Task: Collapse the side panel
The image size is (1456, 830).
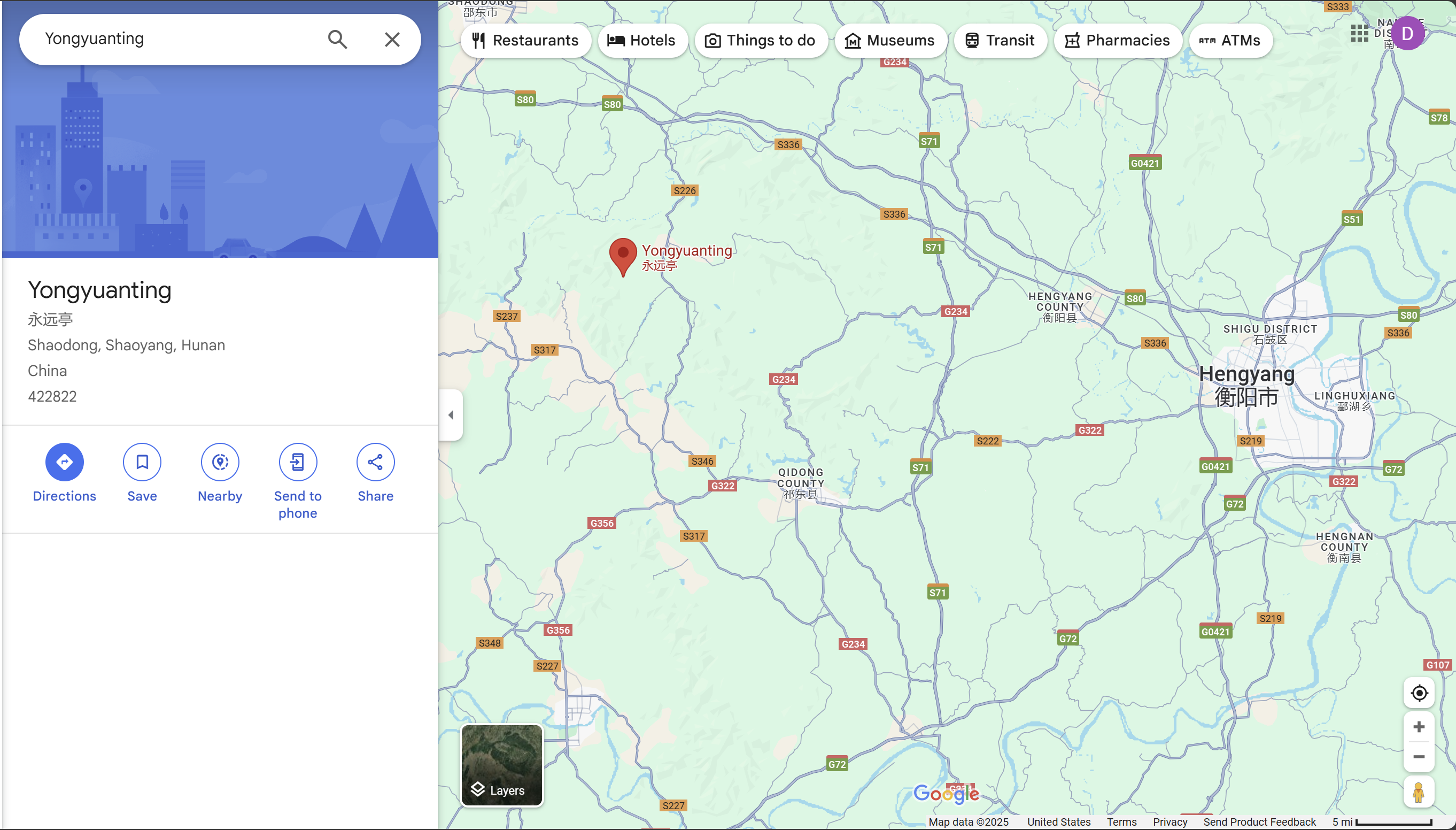Action: [x=451, y=415]
